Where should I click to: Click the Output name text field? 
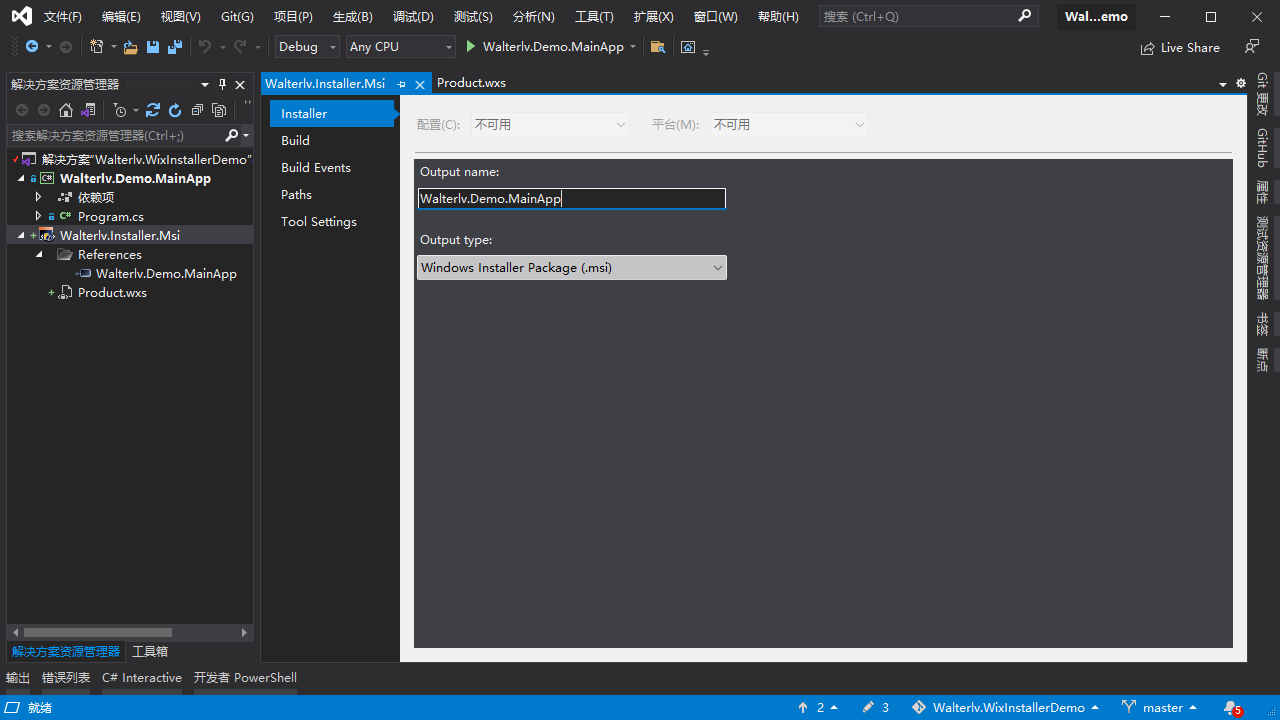(x=571, y=199)
